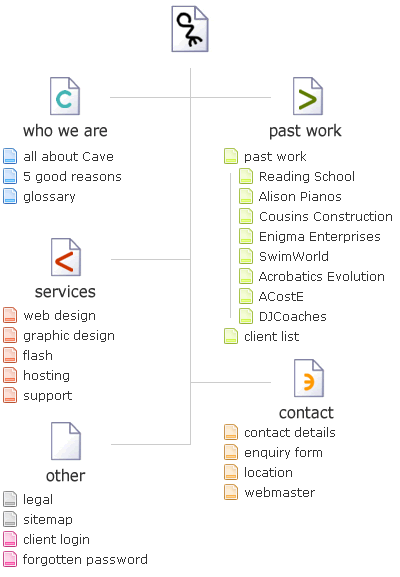Click the blue icon beside glossary
Viewport: 400px width, 577px height.
[10, 196]
